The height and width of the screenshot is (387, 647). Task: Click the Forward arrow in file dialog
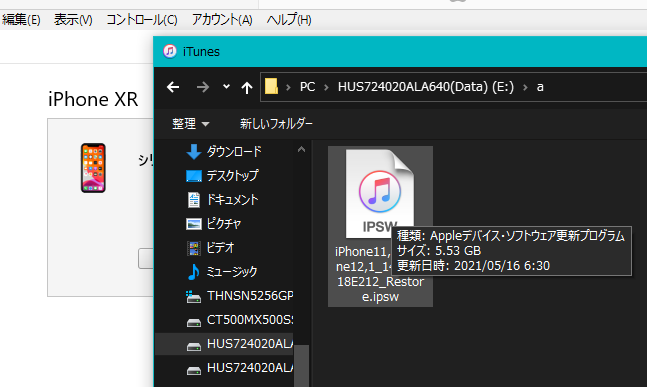click(x=203, y=87)
